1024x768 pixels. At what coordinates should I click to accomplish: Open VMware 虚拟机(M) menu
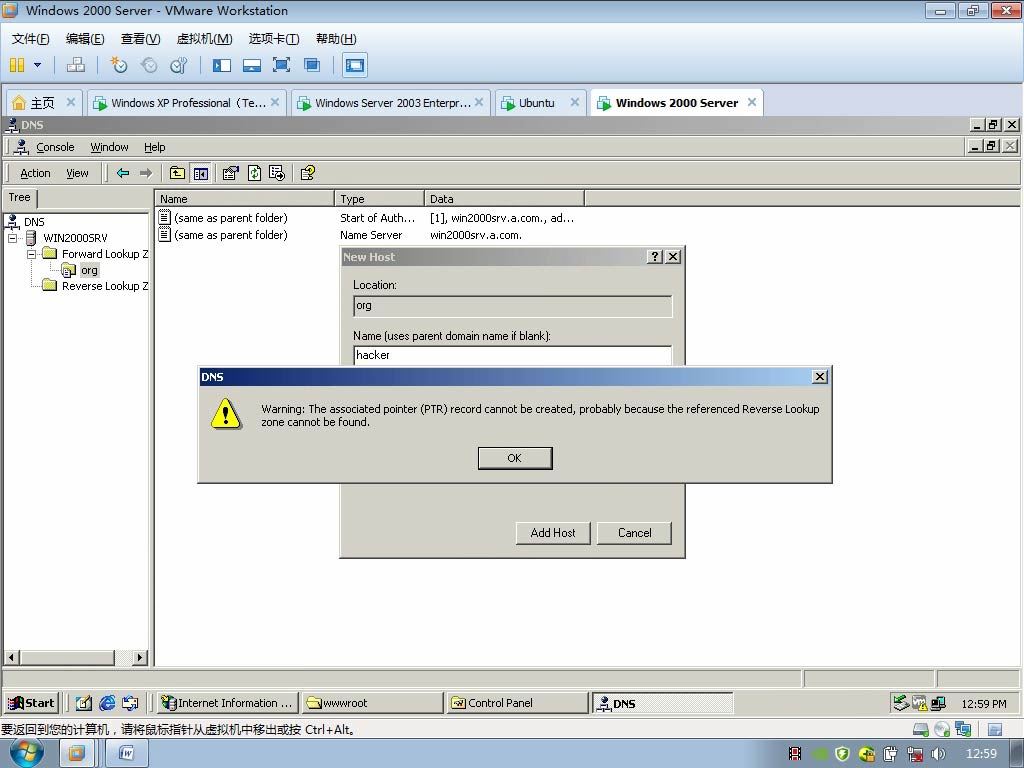pyautogui.click(x=204, y=39)
